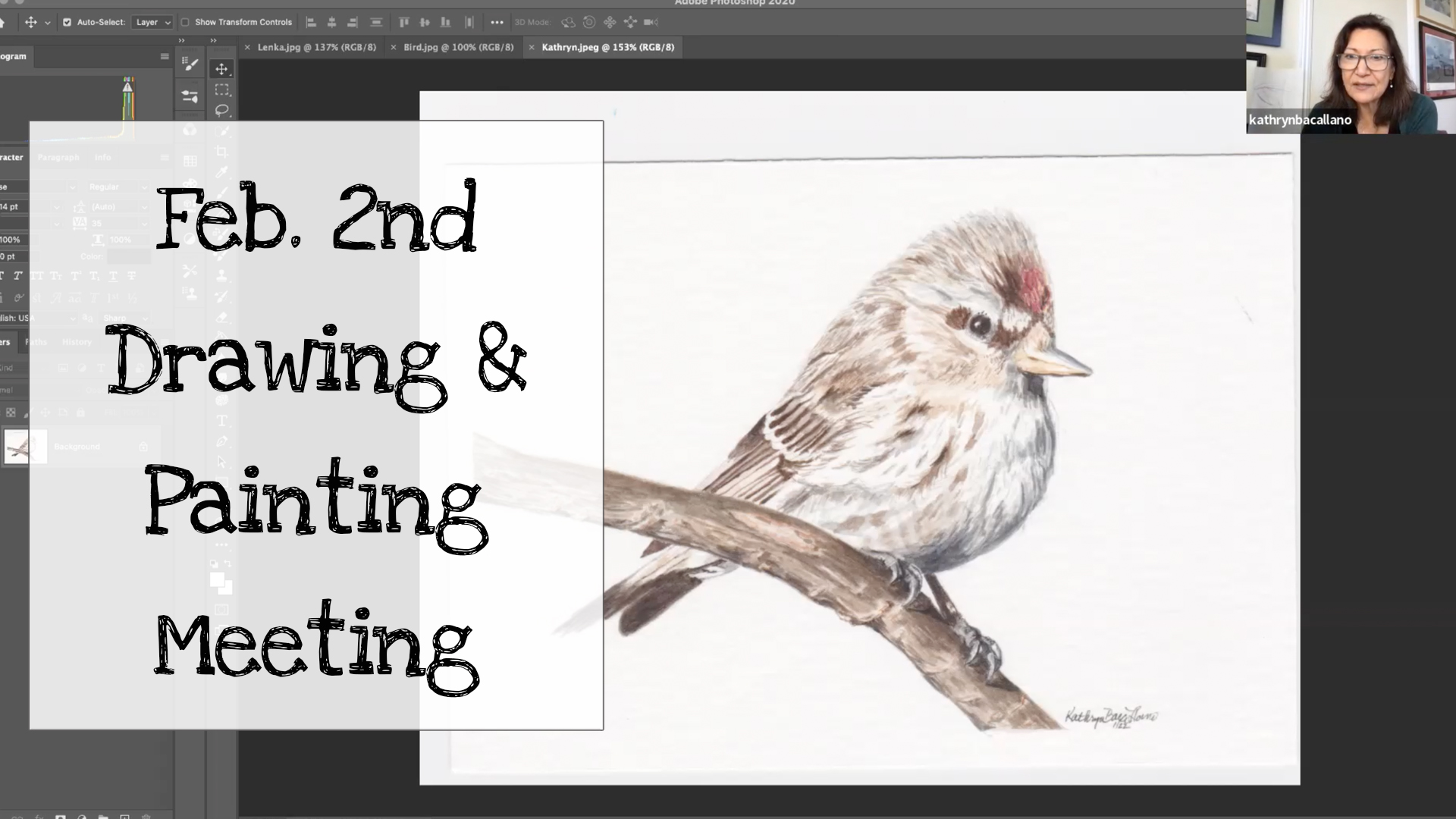Viewport: 1456px width, 819px height.
Task: Click Distribute vertically icon in options bar
Action: [x=376, y=22]
